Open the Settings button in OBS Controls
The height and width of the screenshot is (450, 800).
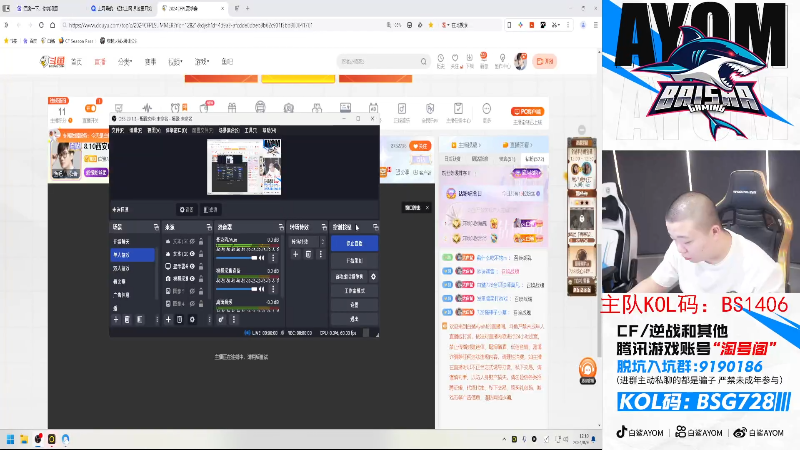click(x=355, y=305)
